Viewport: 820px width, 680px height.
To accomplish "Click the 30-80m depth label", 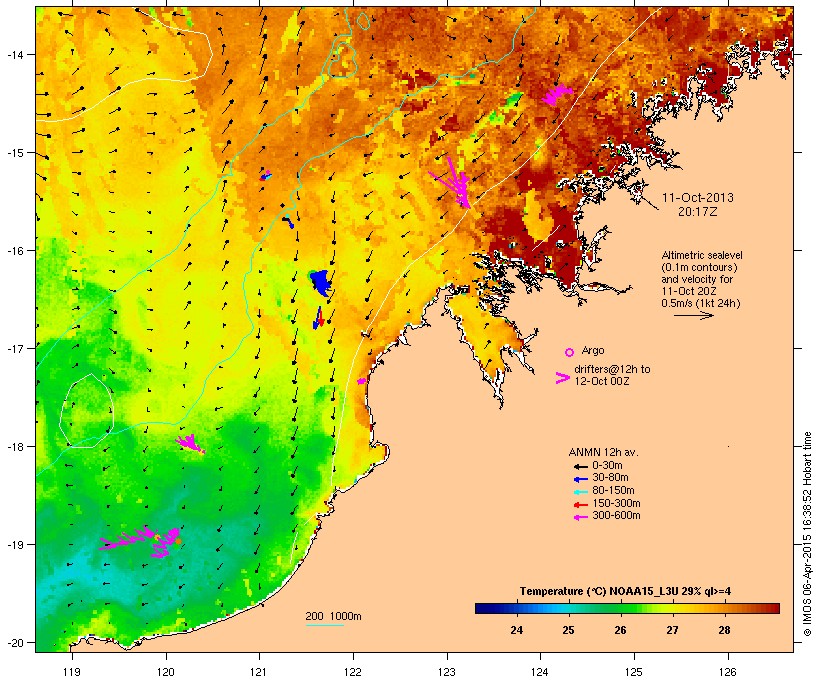I will pyautogui.click(x=610, y=478).
